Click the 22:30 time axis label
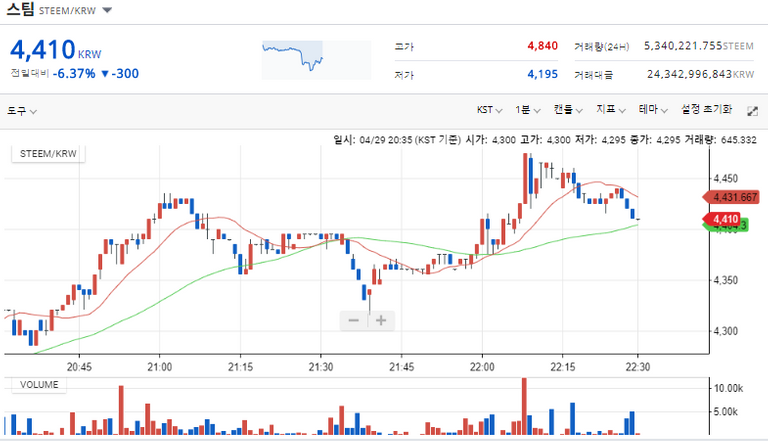This screenshot has width=768, height=441. click(638, 367)
